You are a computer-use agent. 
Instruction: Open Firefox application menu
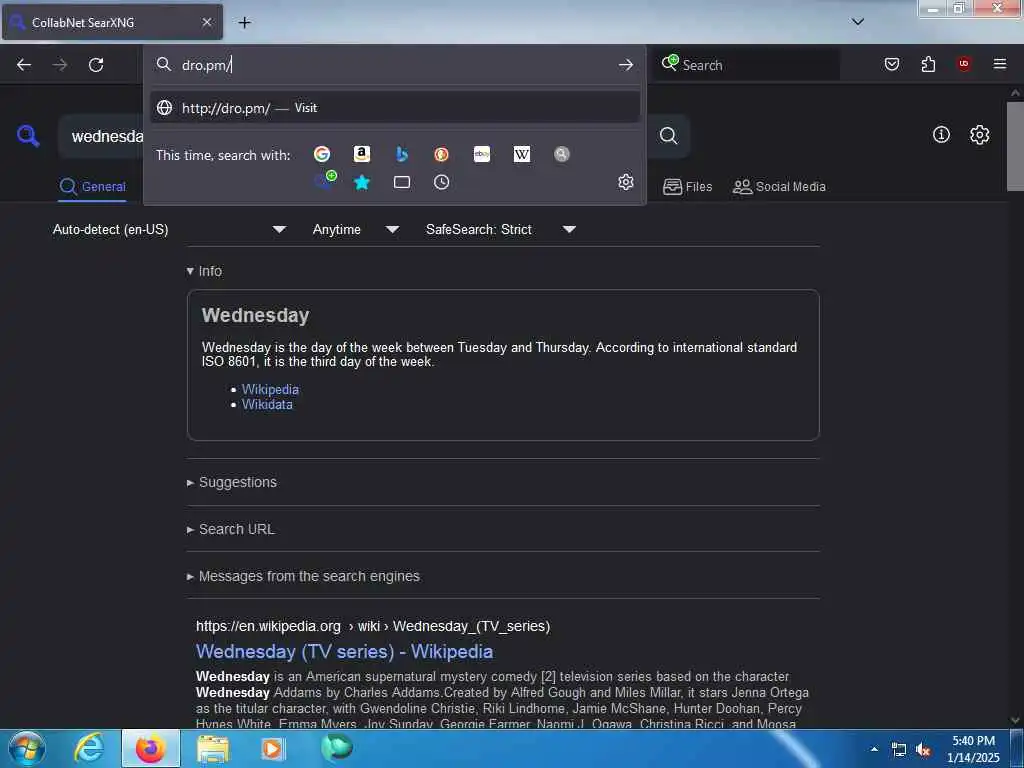pyautogui.click(x=1000, y=64)
